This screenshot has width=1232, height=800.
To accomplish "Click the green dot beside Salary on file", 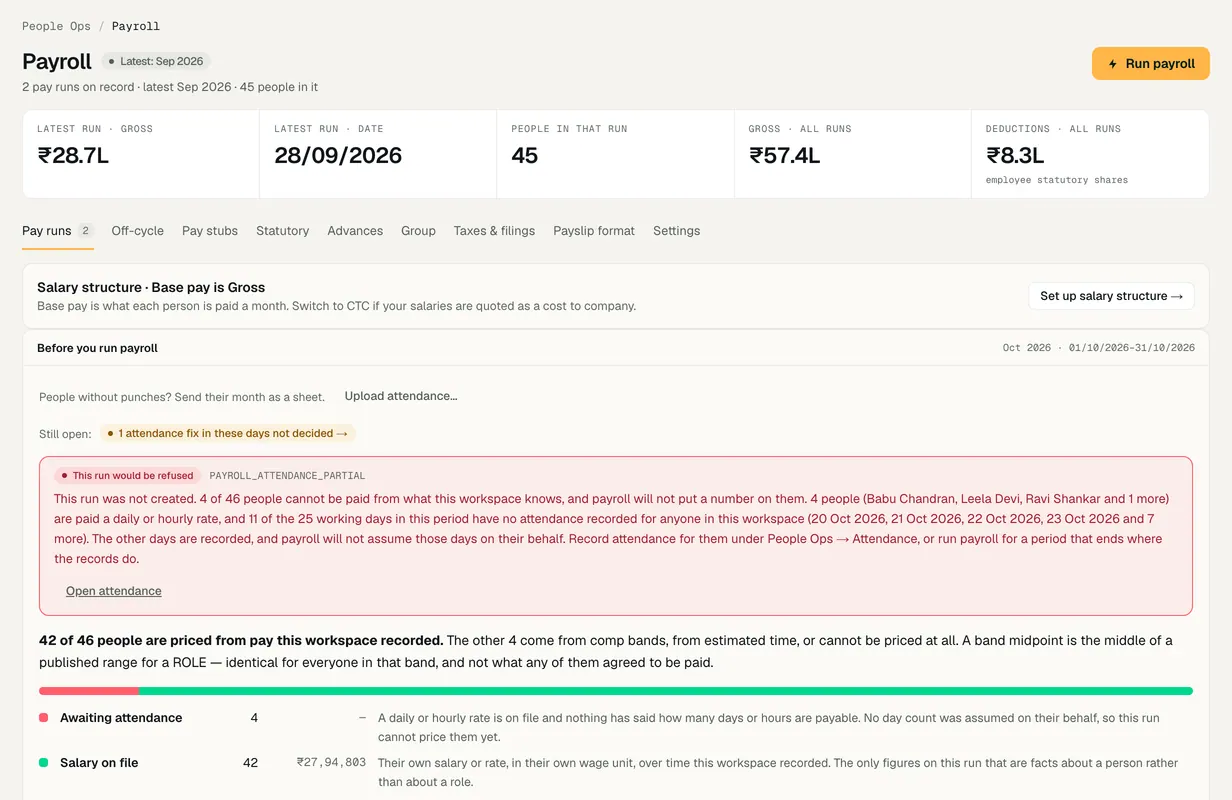I will point(44,763).
